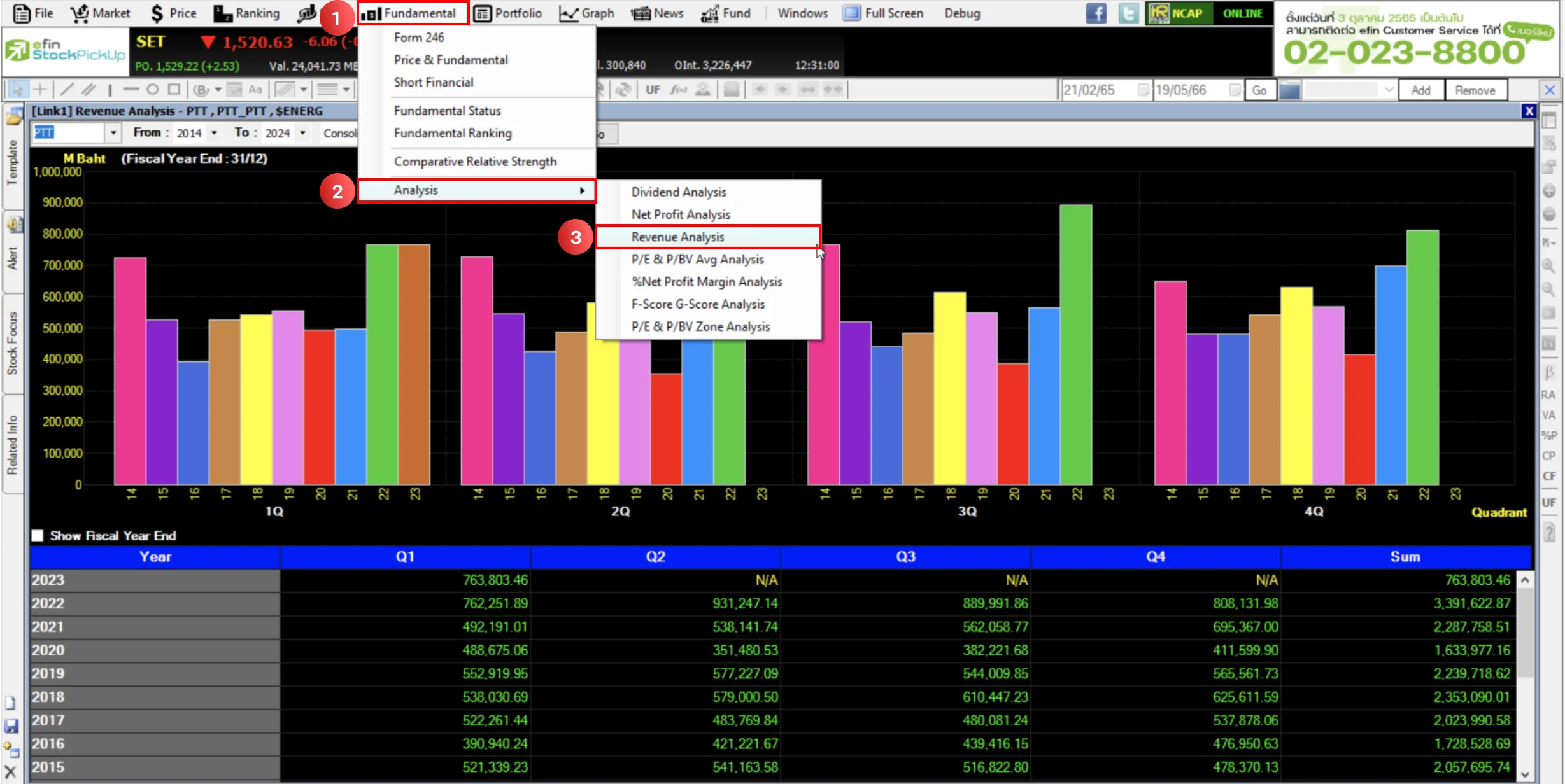Click the table layout icon atop right sidebar

[x=1548, y=120]
